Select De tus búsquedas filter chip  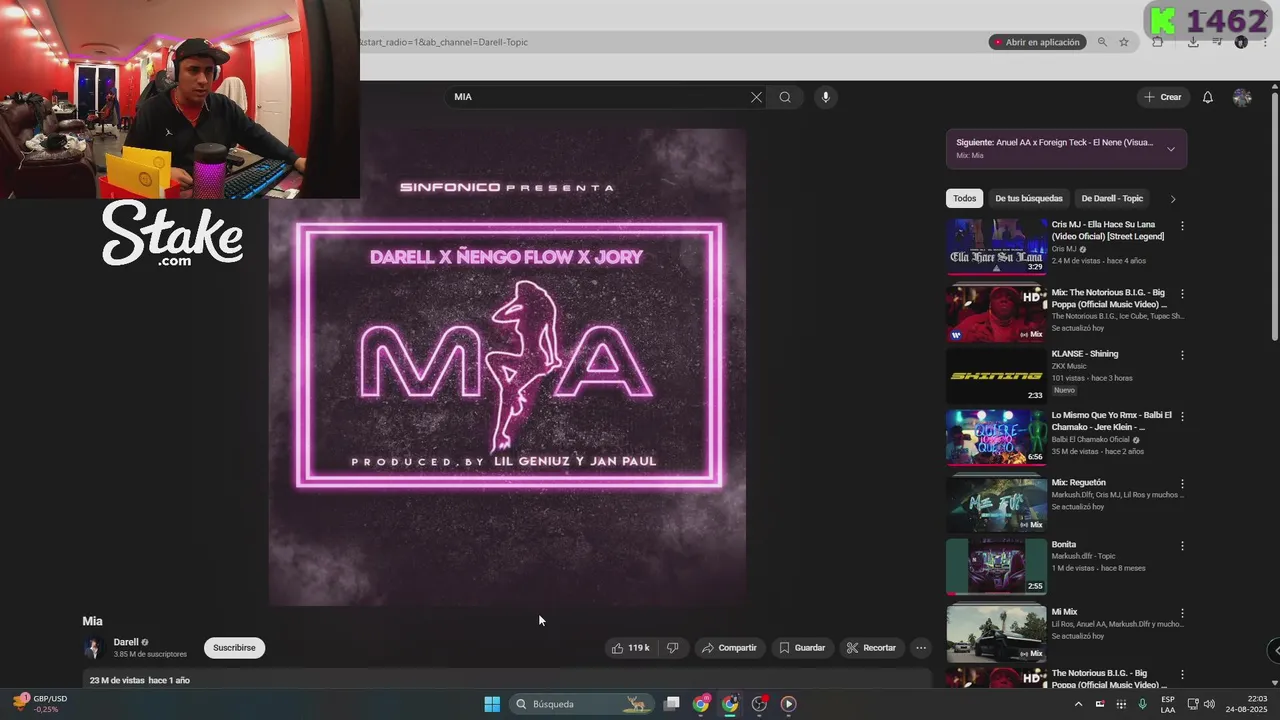point(1029,198)
